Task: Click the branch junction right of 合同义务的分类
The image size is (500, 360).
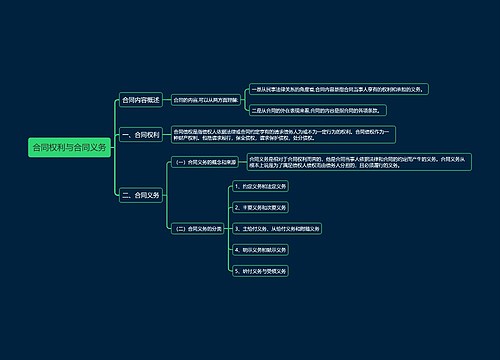Action: tap(228, 229)
